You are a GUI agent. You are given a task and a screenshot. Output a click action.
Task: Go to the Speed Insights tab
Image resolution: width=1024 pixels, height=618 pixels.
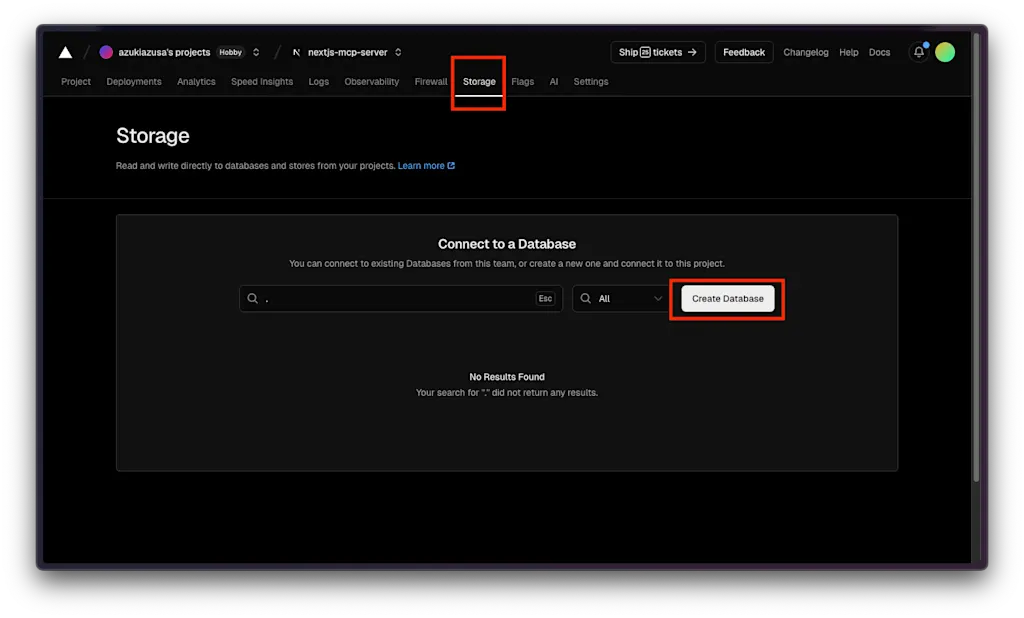coord(262,82)
